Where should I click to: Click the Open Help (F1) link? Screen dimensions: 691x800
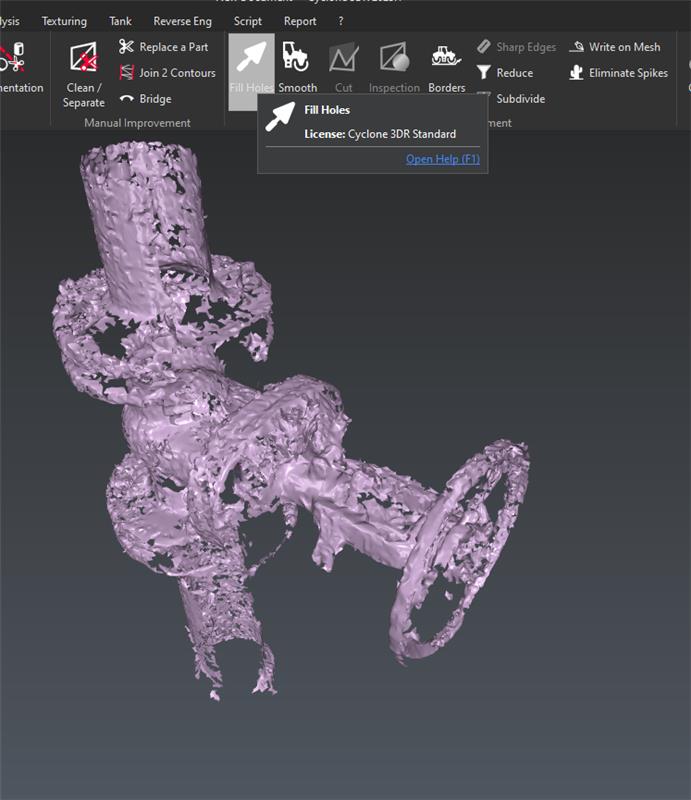pos(442,159)
